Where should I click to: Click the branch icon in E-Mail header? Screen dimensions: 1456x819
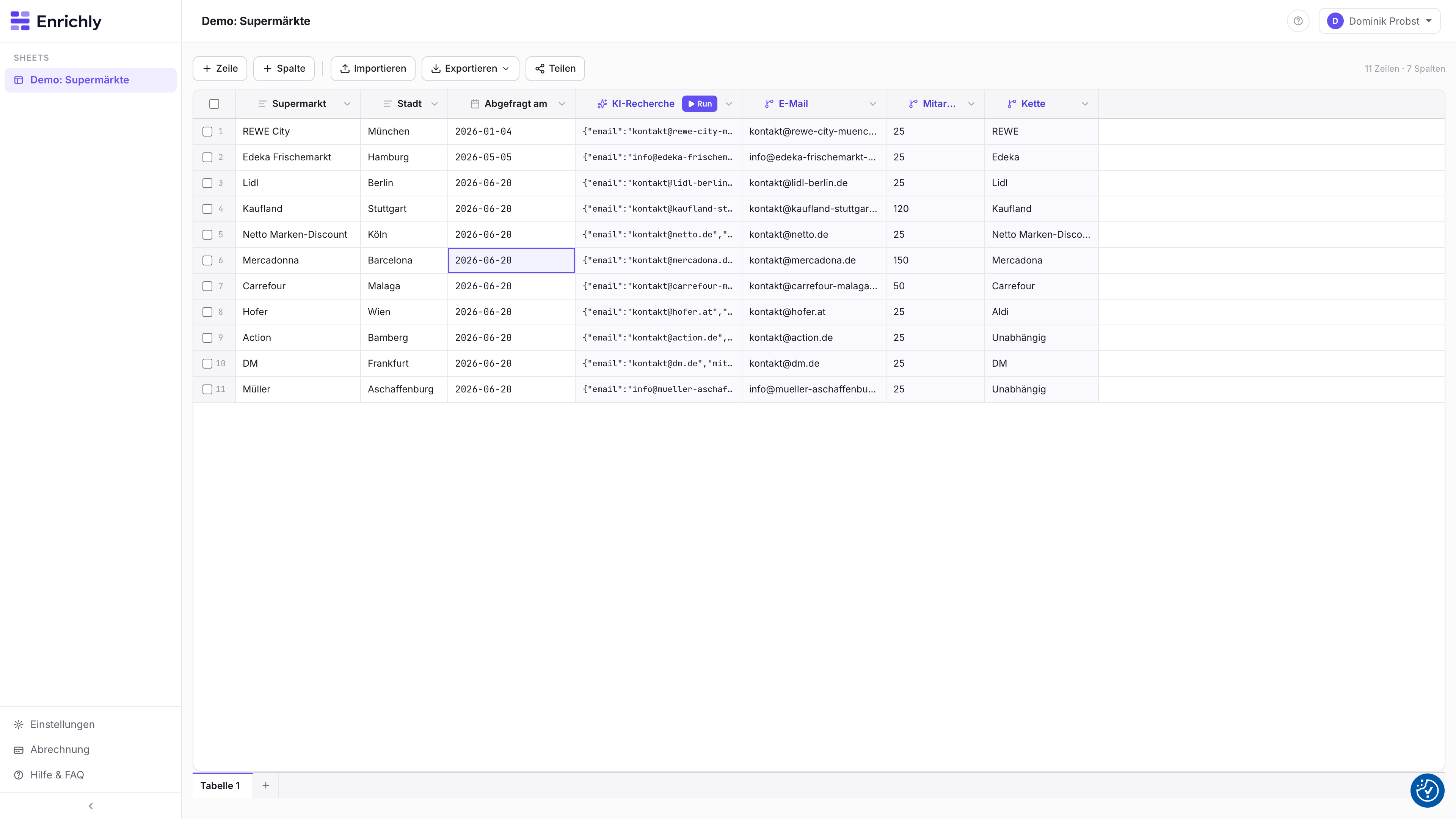(769, 104)
